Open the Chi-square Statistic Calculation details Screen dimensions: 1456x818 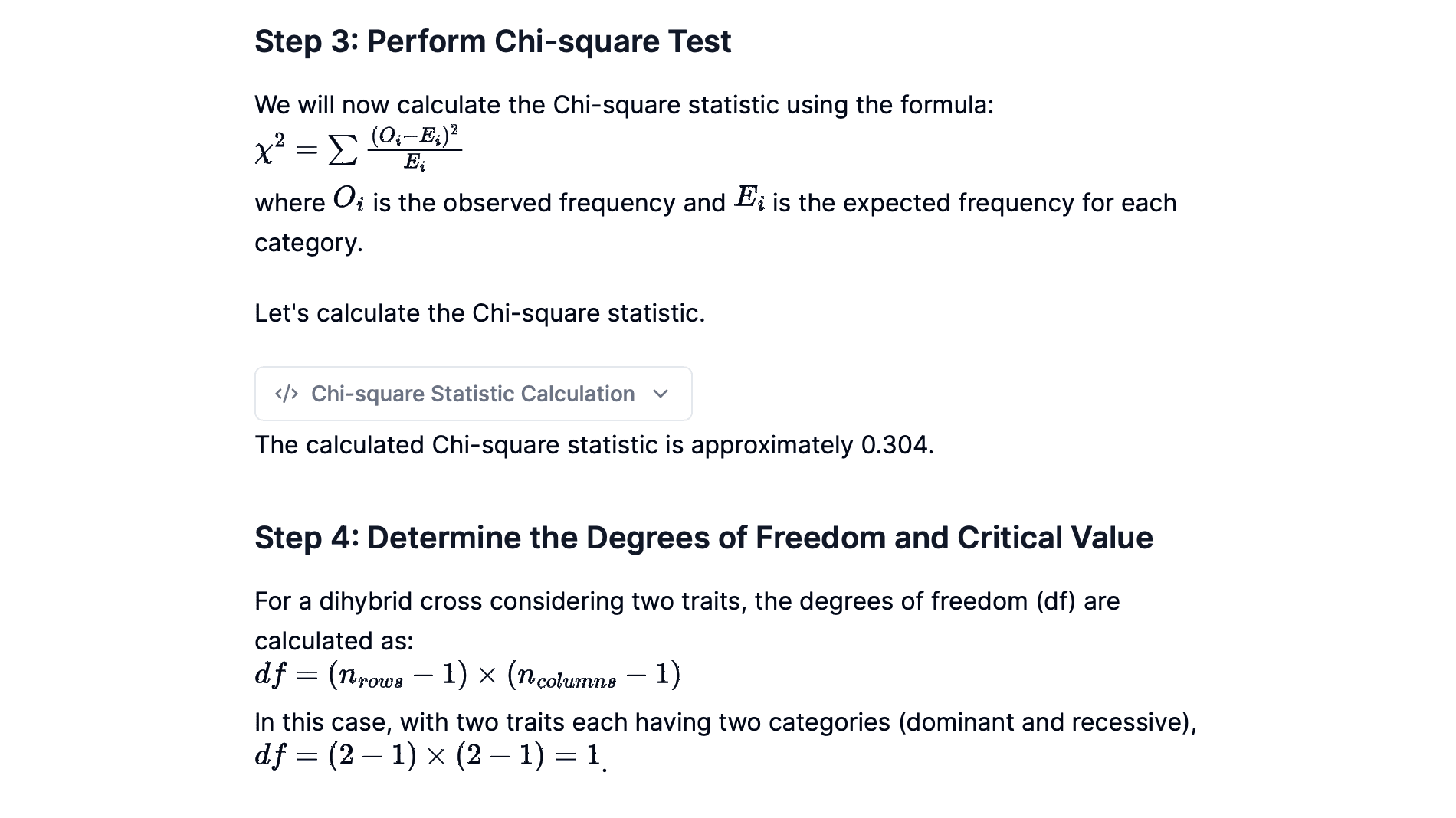point(474,394)
